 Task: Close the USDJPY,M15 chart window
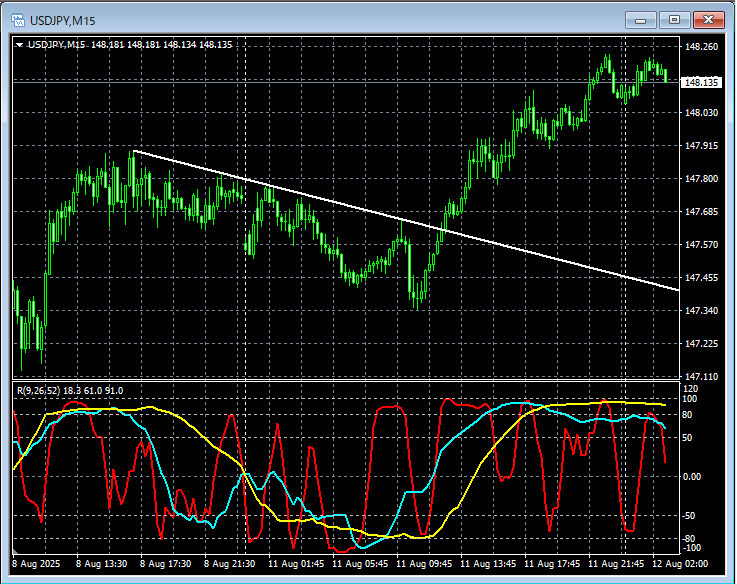[x=709, y=20]
